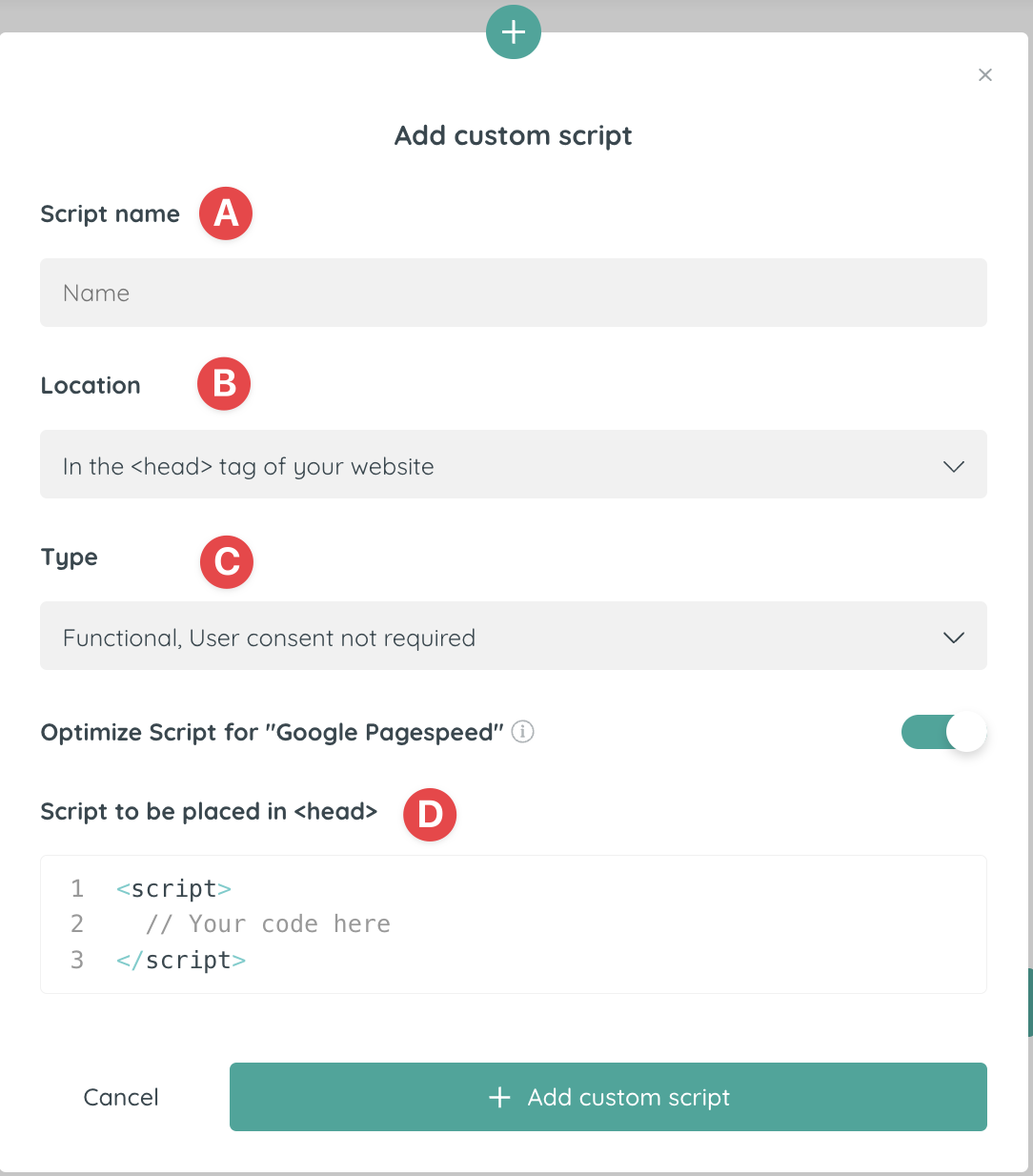This screenshot has height=1176, width=1033.
Task: Click the Location dropdown chevron arrow
Action: pos(954,466)
